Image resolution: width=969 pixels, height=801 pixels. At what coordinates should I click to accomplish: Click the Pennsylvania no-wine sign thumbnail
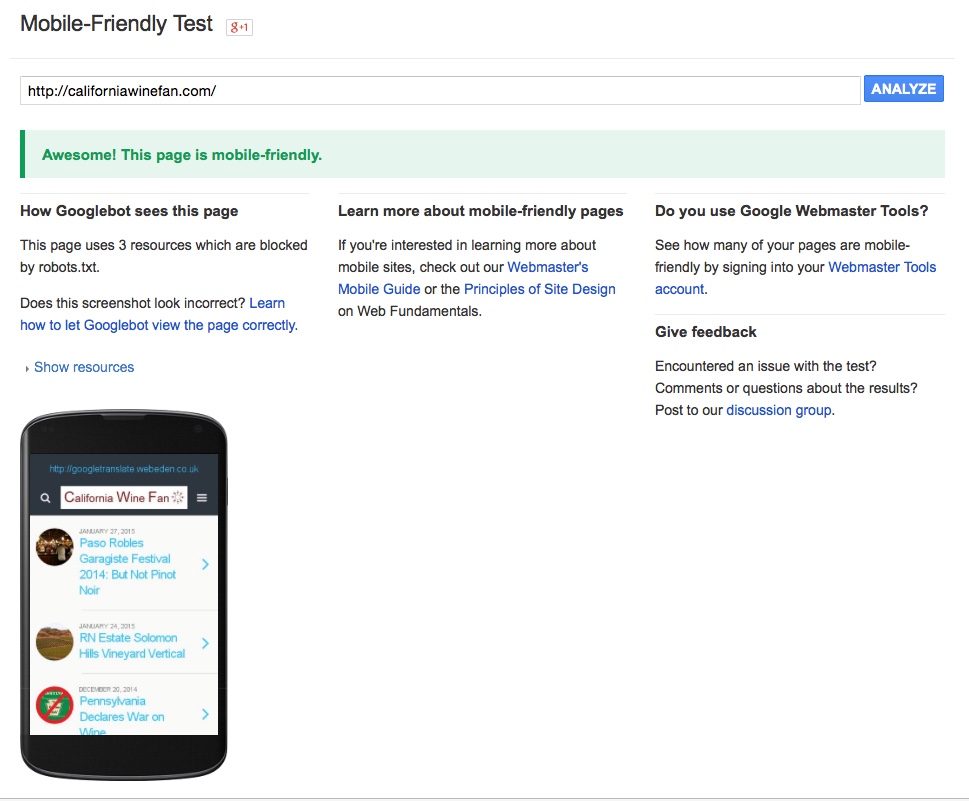tap(54, 705)
